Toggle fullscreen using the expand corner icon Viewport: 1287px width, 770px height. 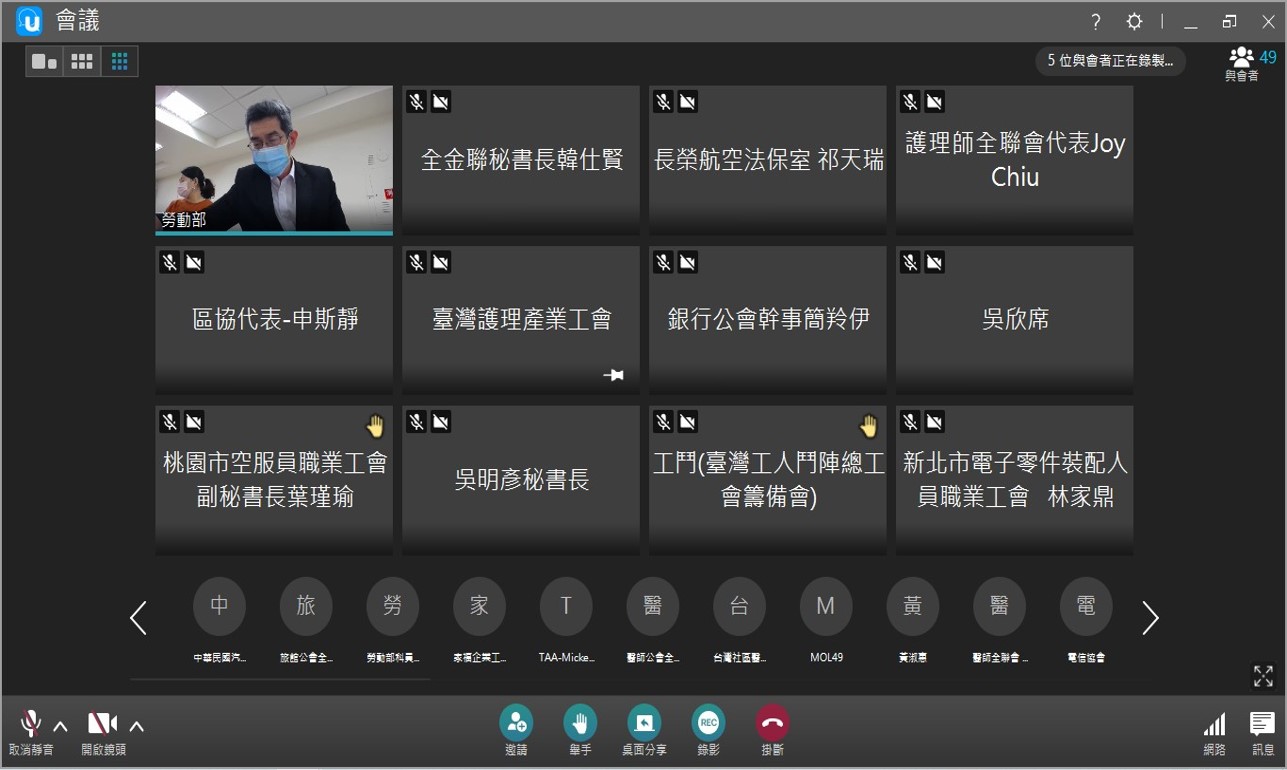tap(1263, 676)
